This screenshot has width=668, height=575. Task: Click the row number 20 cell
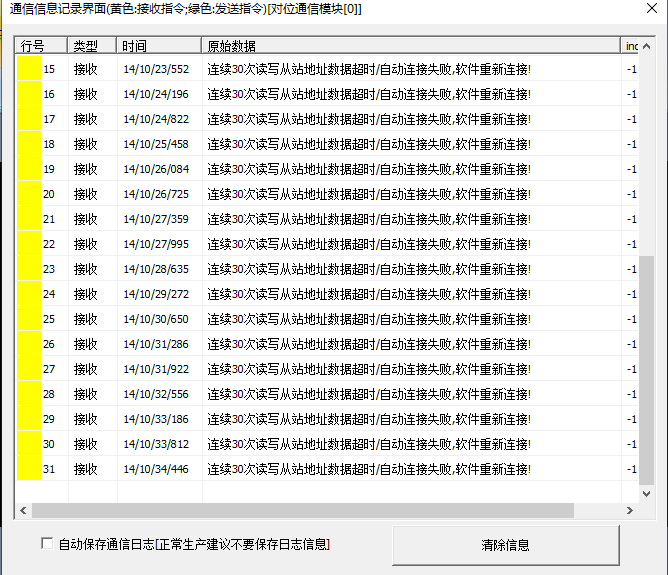[x=49, y=194]
